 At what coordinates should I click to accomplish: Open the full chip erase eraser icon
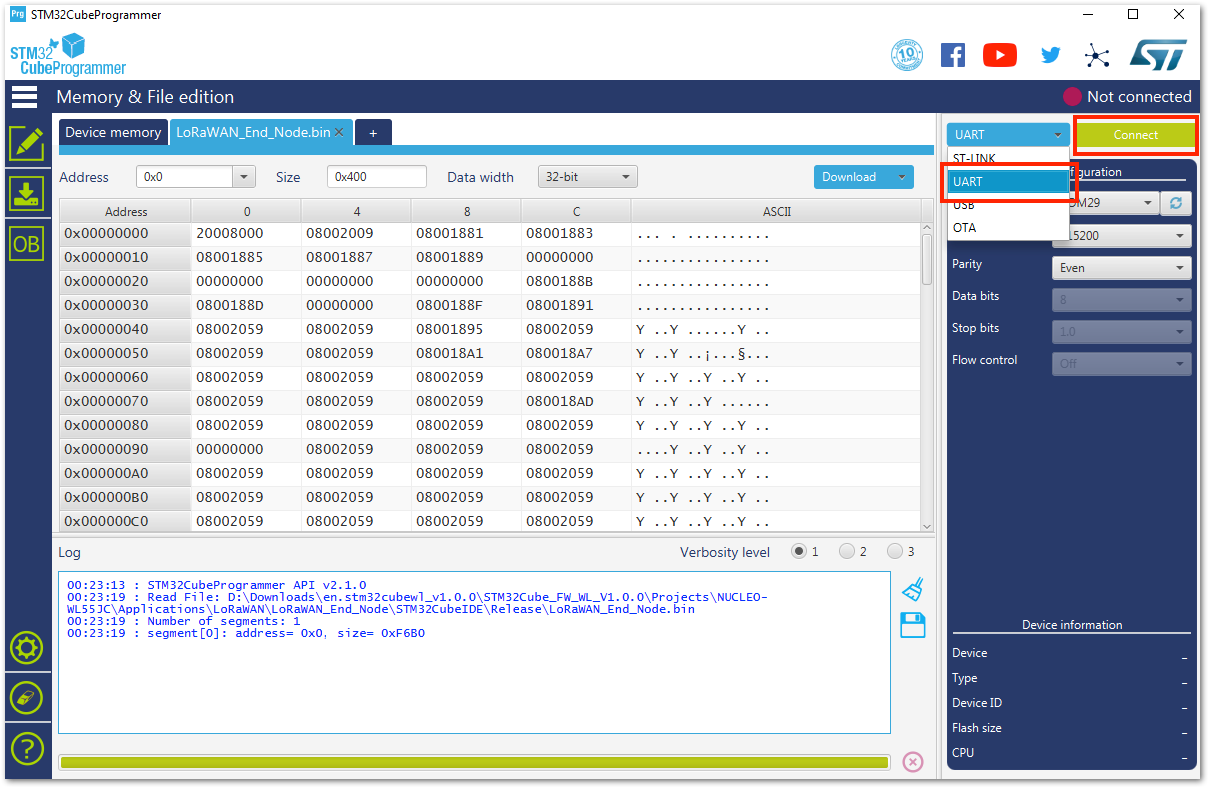pyautogui.click(x=26, y=698)
